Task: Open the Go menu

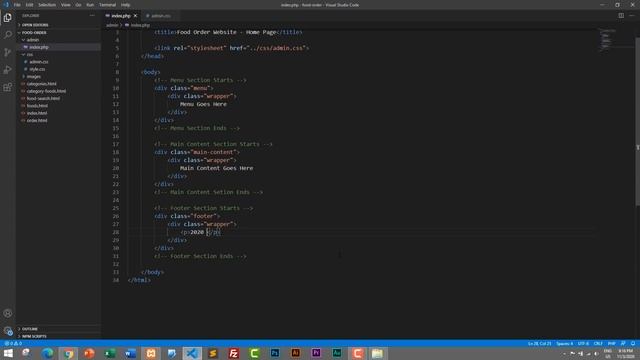Action: pos(78,5)
